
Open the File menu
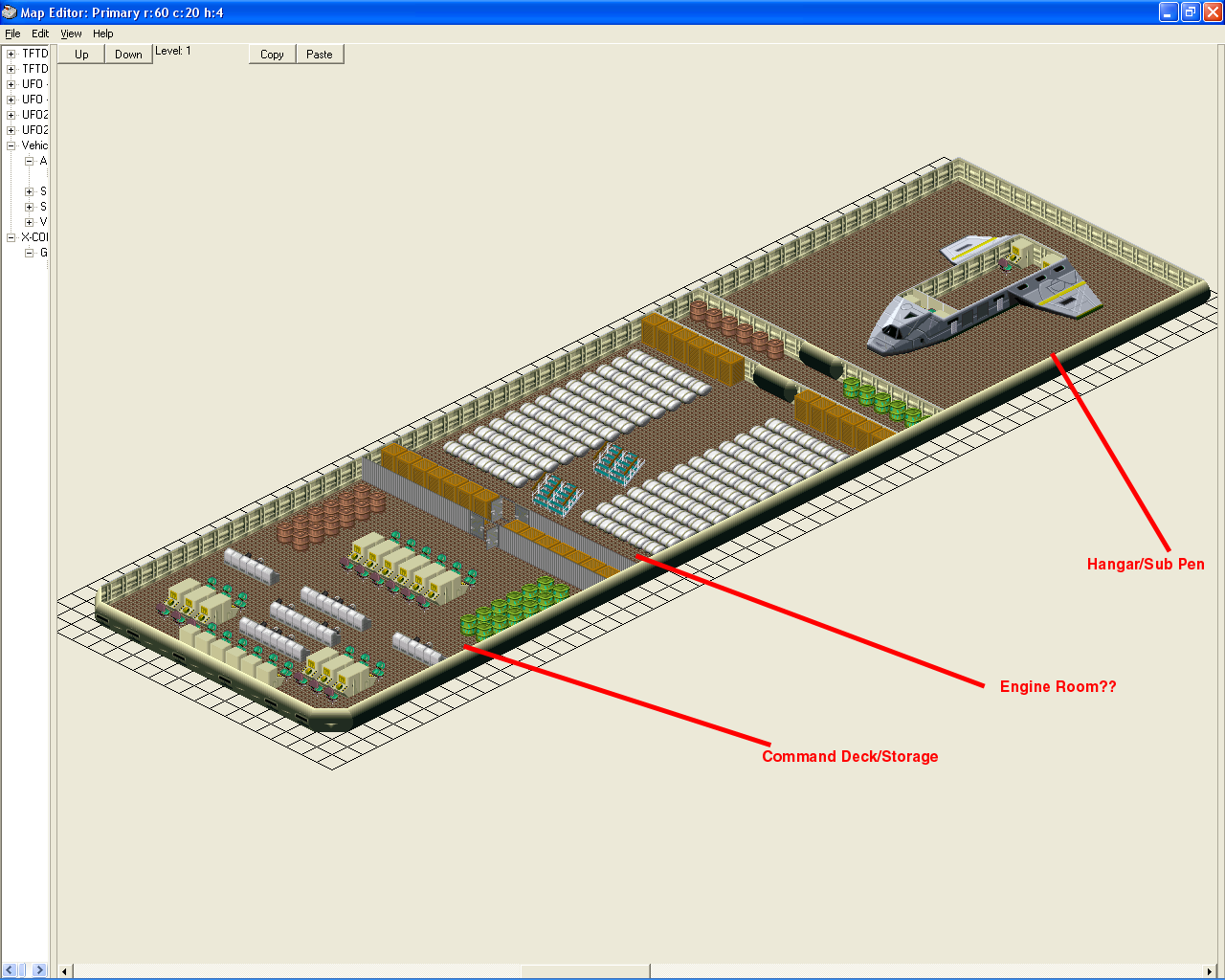click(12, 33)
